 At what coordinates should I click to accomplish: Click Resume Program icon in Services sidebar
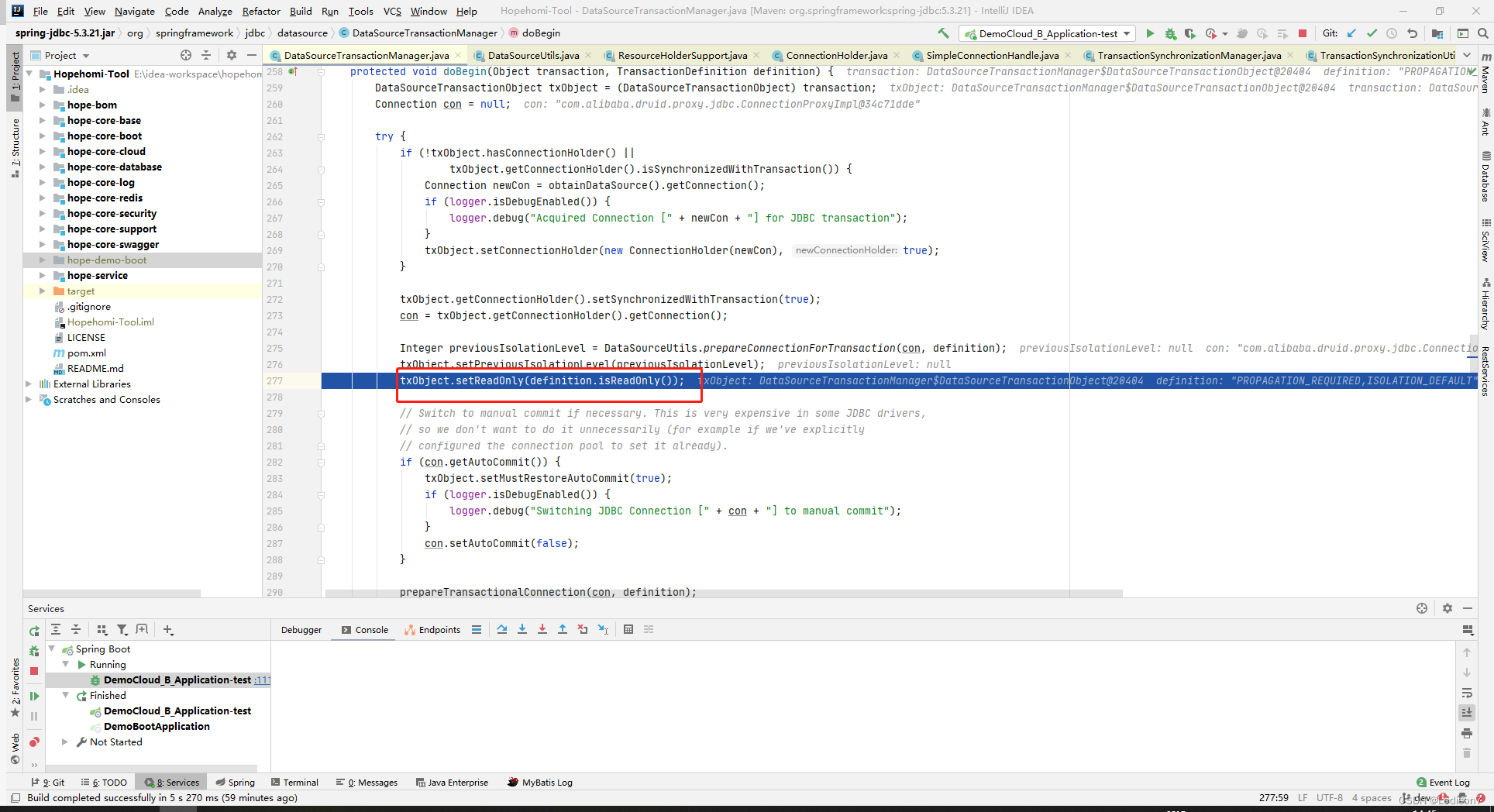tap(34, 696)
